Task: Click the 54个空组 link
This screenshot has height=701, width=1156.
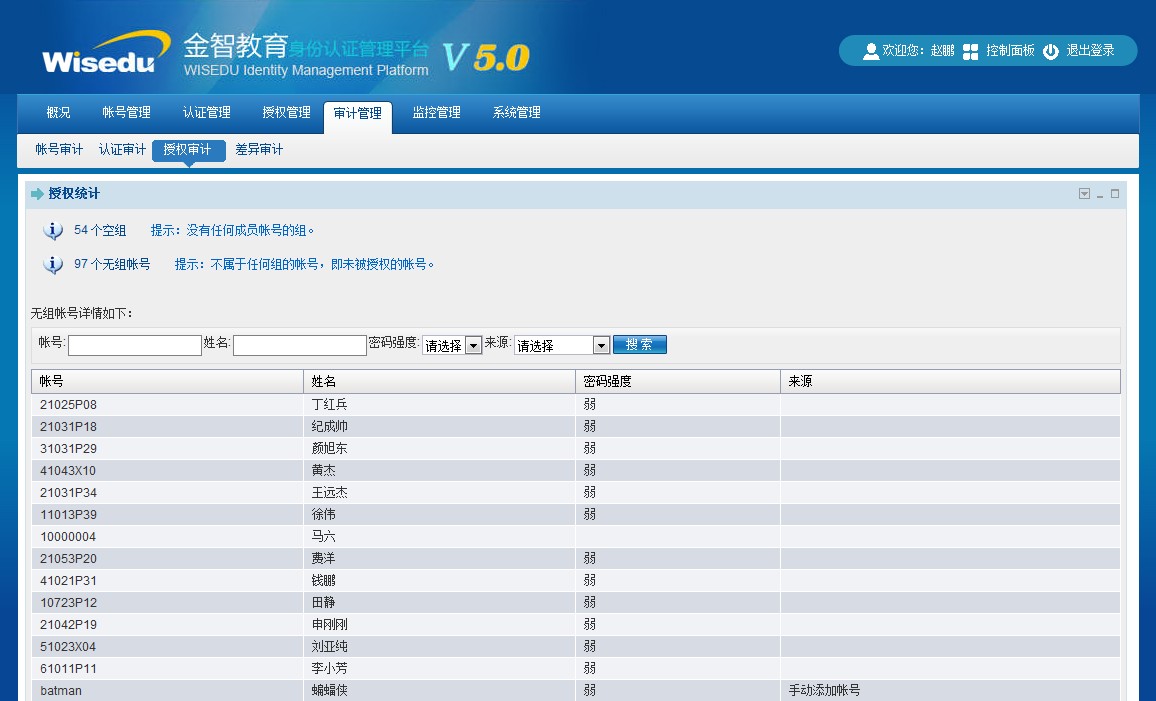Action: (100, 231)
